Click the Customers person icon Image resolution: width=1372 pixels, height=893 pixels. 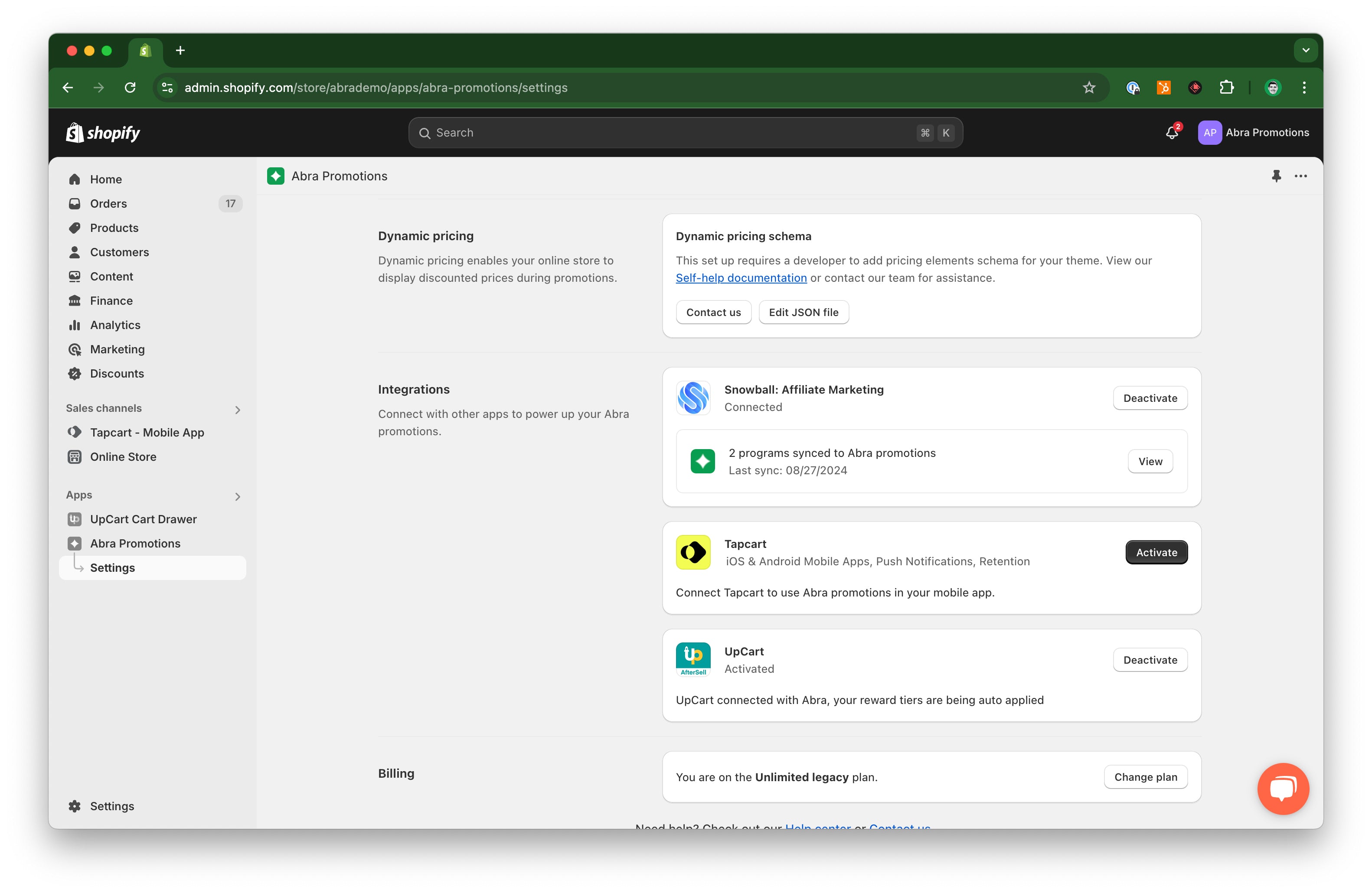click(x=74, y=252)
